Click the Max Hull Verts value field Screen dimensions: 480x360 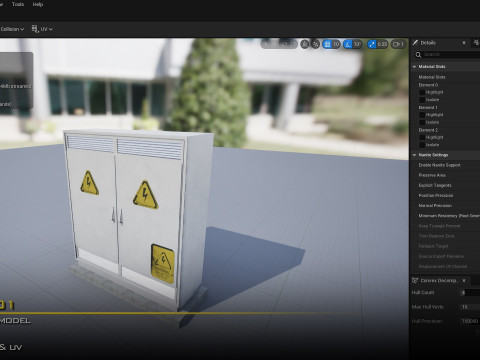(x=470, y=307)
